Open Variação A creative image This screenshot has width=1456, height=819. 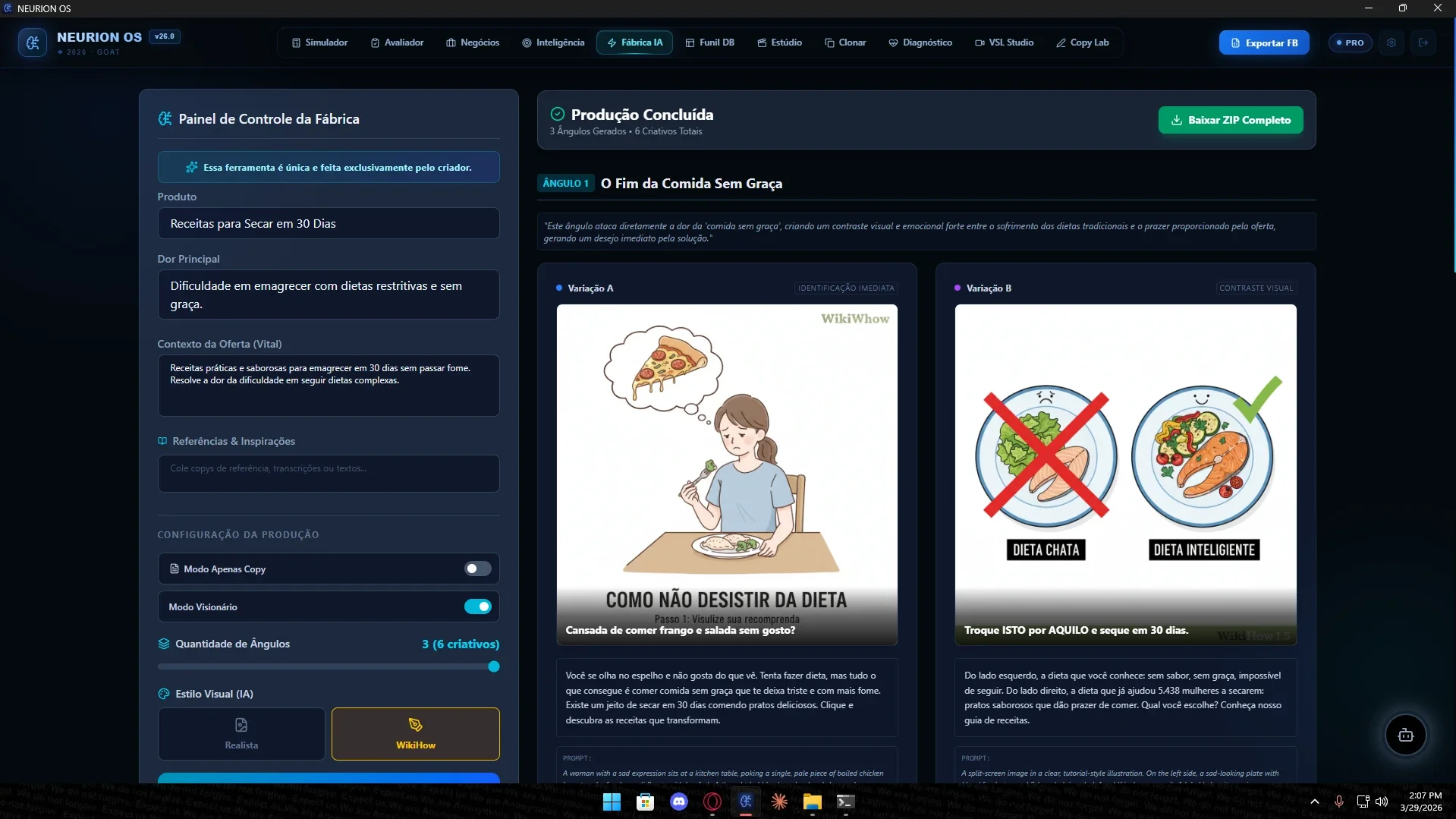[727, 475]
